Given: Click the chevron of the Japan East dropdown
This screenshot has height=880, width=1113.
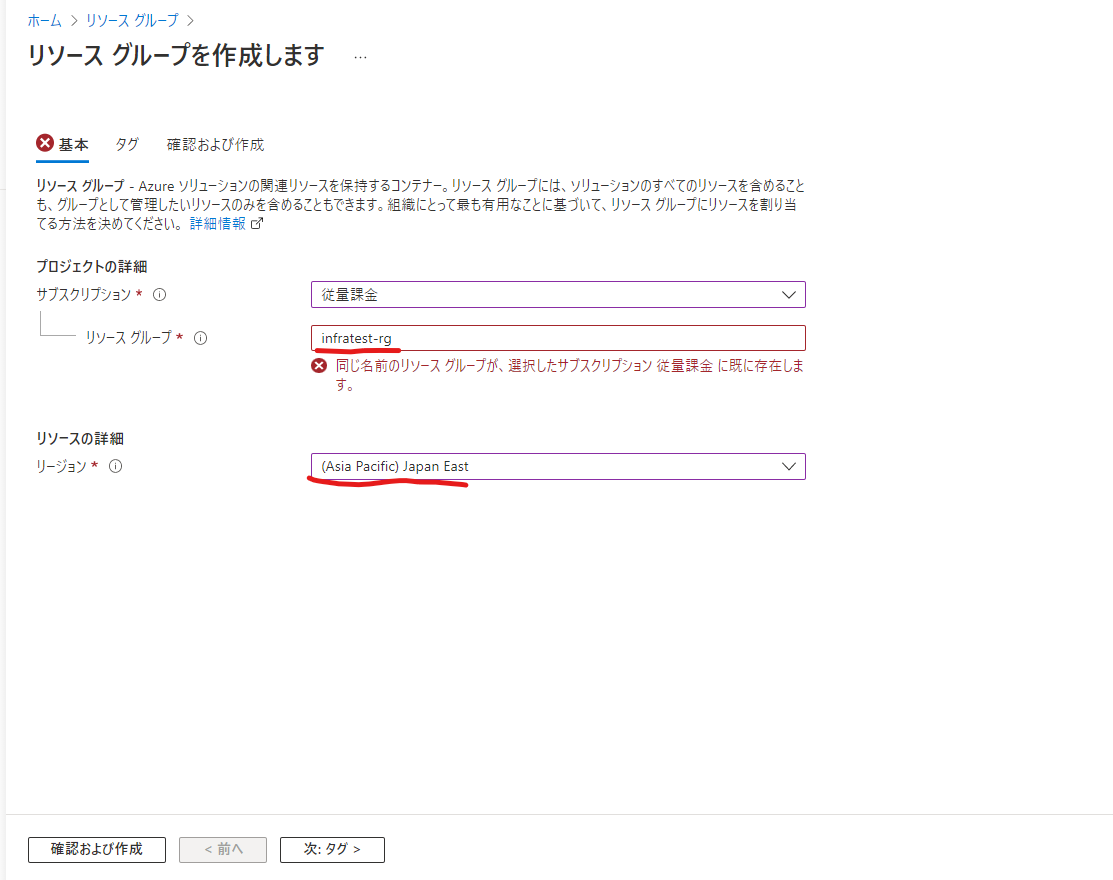Looking at the screenshot, I should [789, 466].
